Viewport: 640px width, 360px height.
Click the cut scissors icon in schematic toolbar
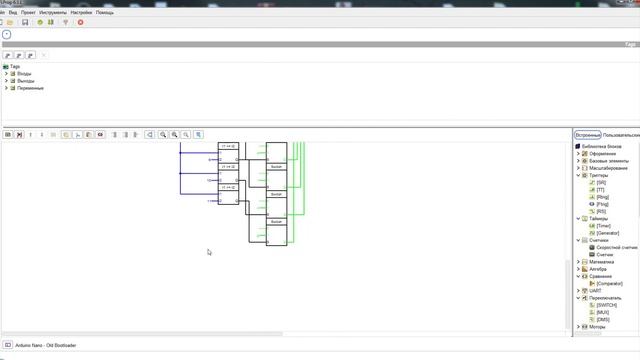pos(77,135)
